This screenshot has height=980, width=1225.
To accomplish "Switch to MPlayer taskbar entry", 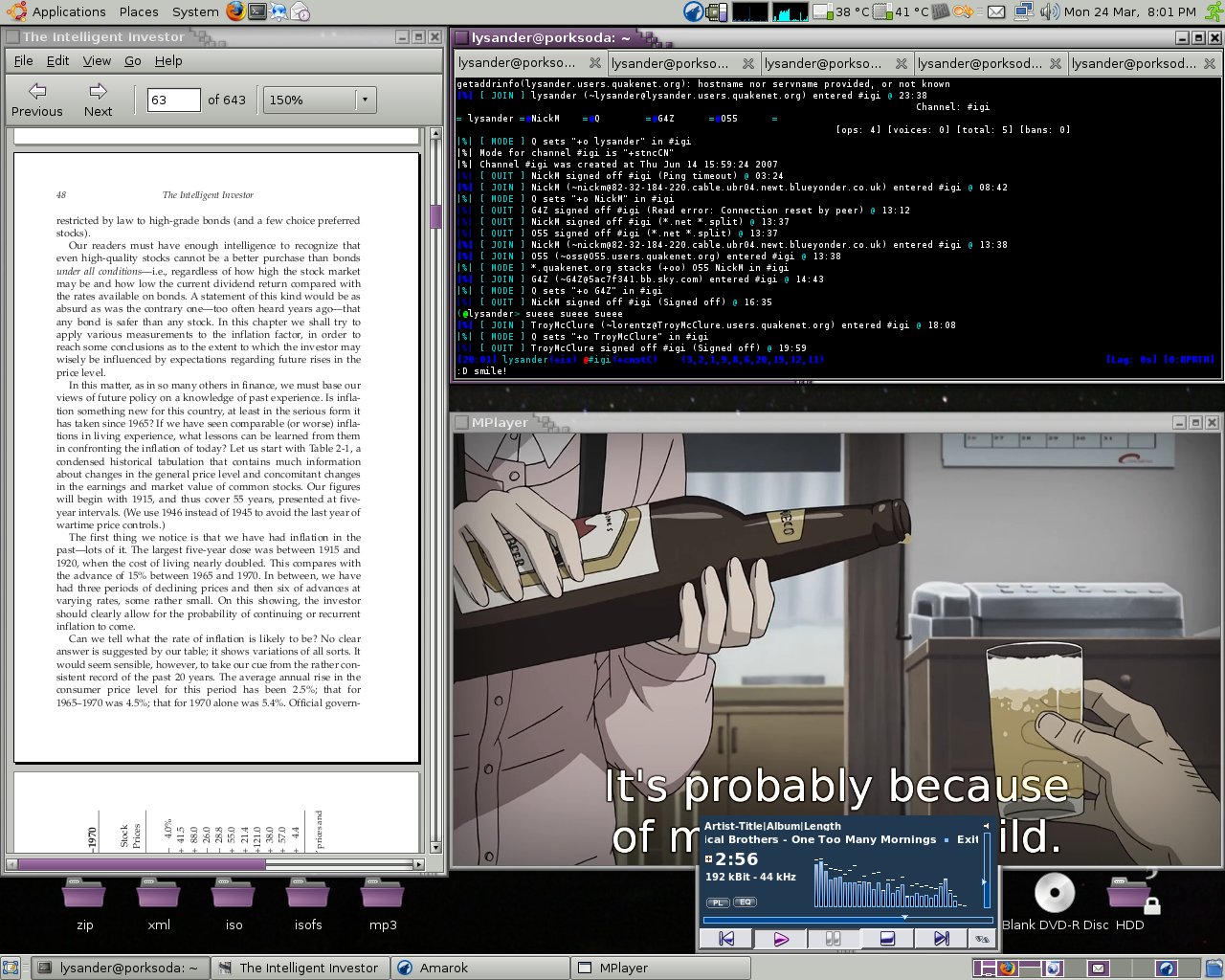I will coord(659,968).
